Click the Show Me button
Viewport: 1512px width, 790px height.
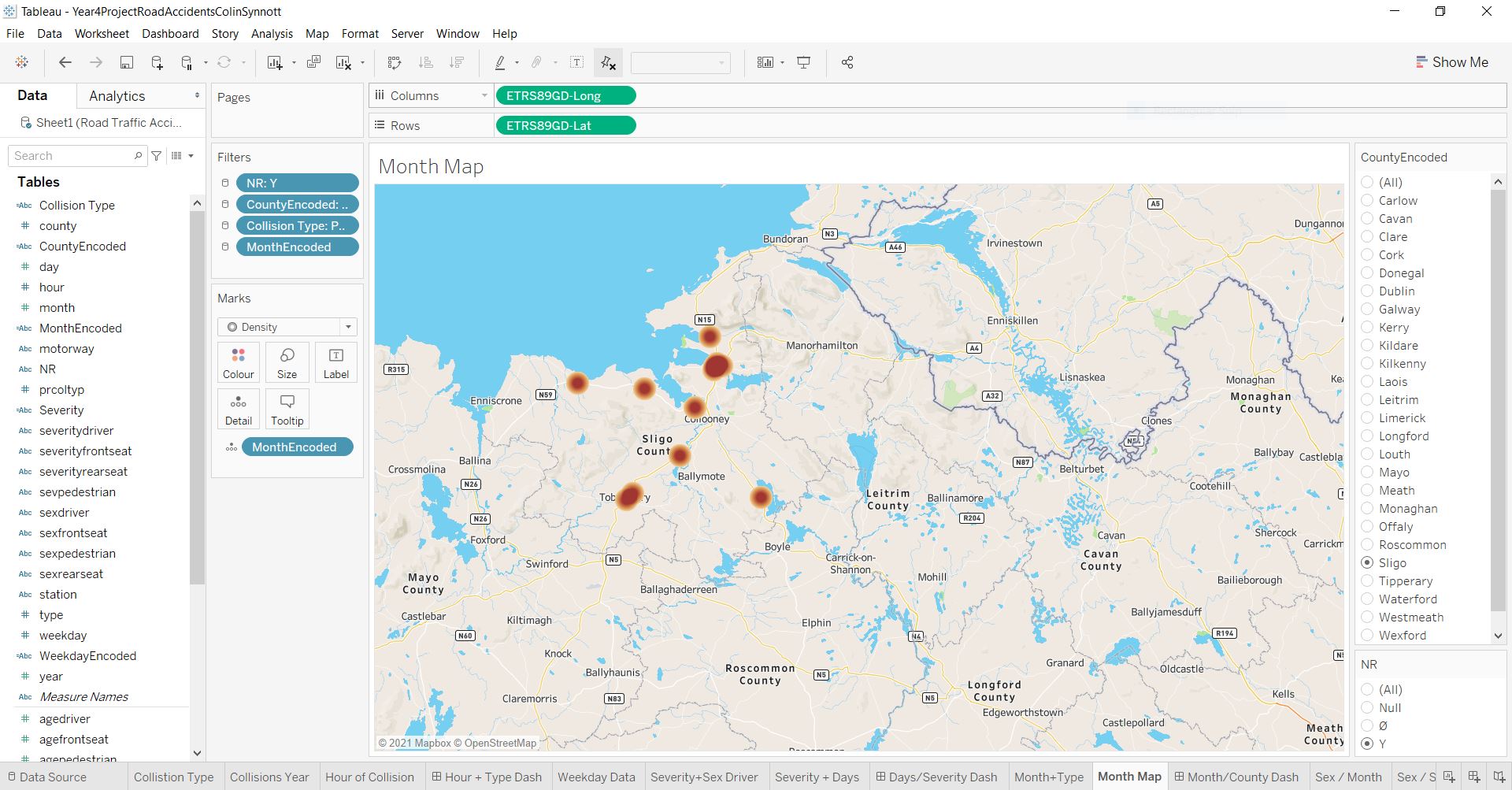pyautogui.click(x=1451, y=62)
